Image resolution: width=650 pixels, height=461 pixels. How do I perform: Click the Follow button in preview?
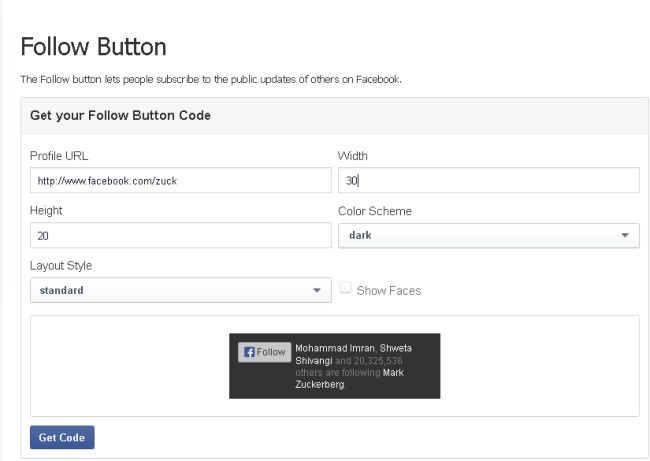click(x=264, y=352)
